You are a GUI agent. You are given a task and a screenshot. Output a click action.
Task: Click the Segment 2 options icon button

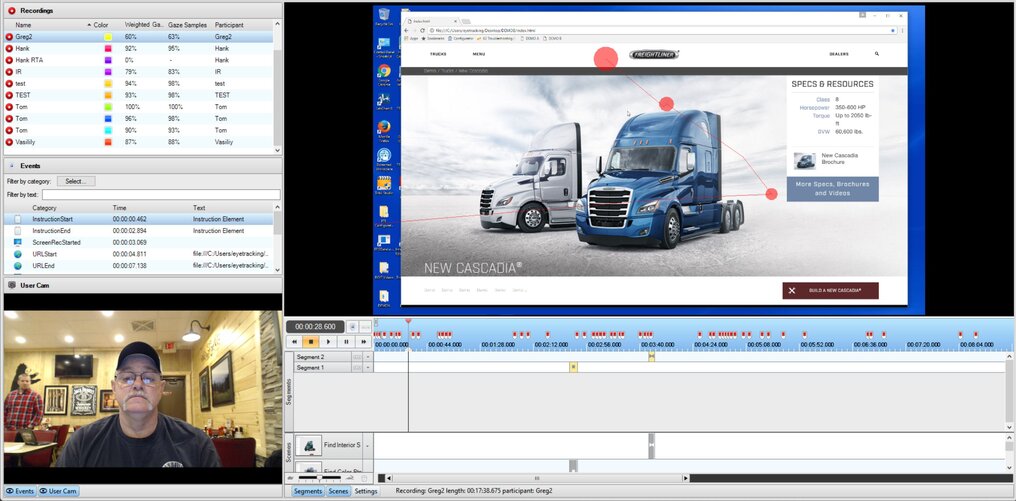tap(356, 357)
